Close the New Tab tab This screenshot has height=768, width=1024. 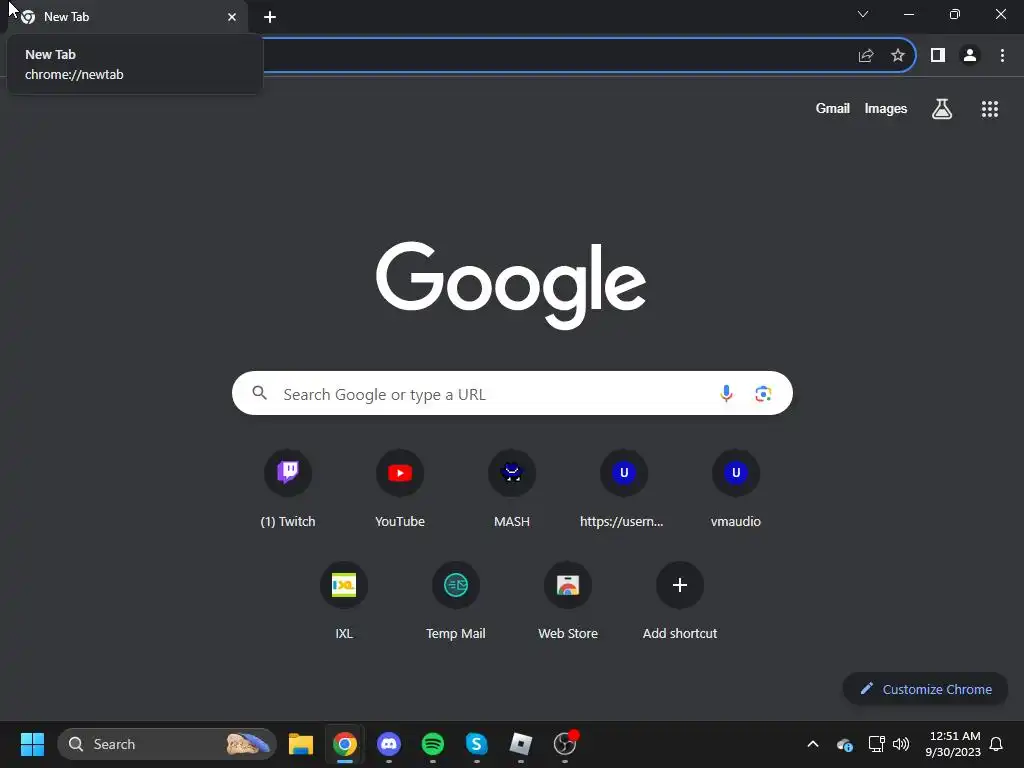click(232, 17)
